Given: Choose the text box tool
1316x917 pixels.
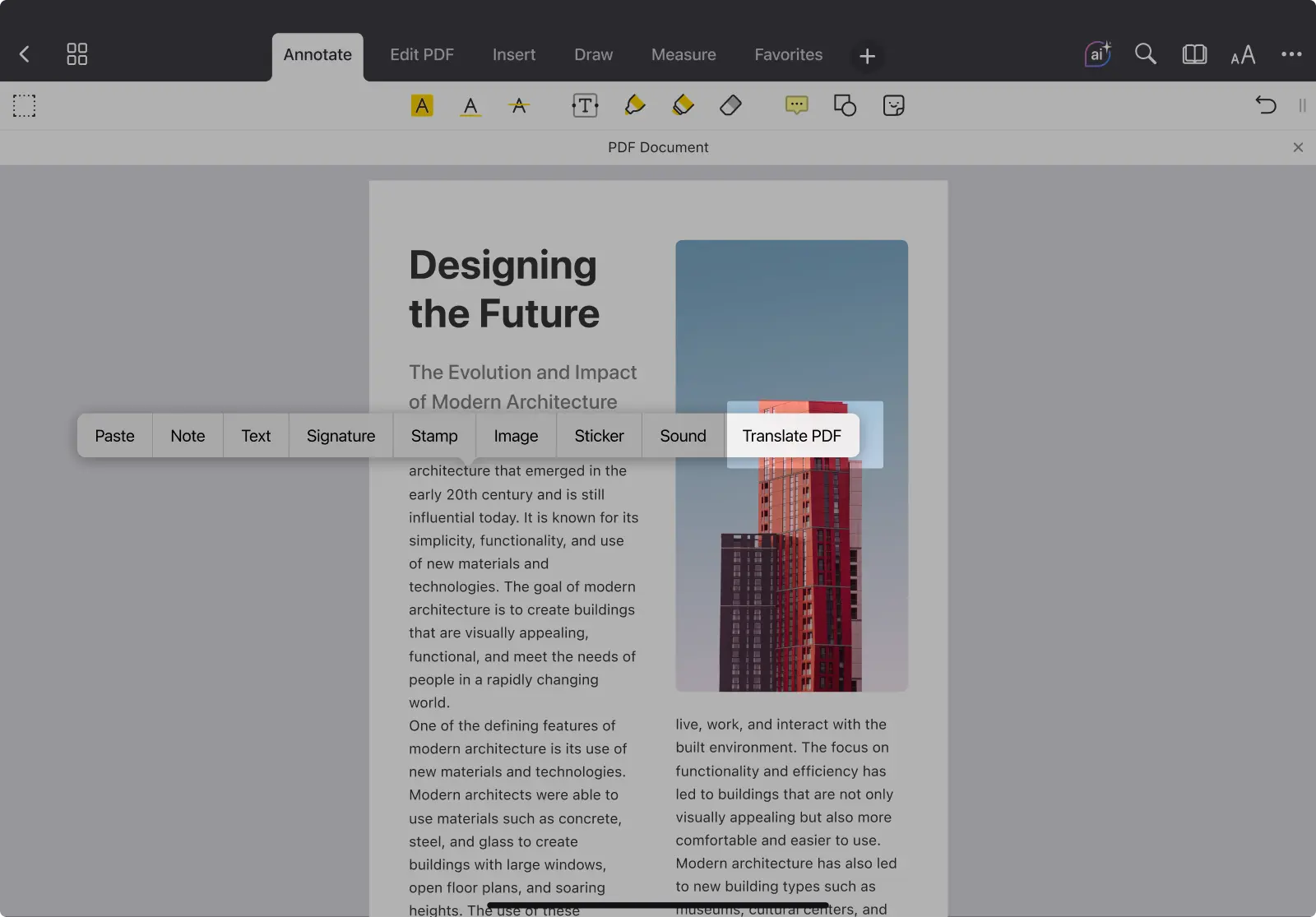Looking at the screenshot, I should [x=585, y=105].
